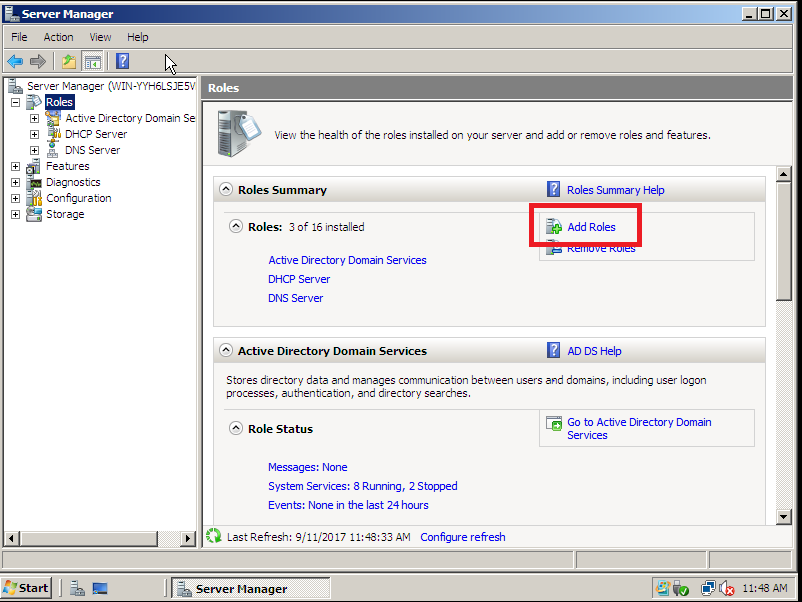
Task: Click the Server Manager taskbar button
Action: click(x=250, y=588)
